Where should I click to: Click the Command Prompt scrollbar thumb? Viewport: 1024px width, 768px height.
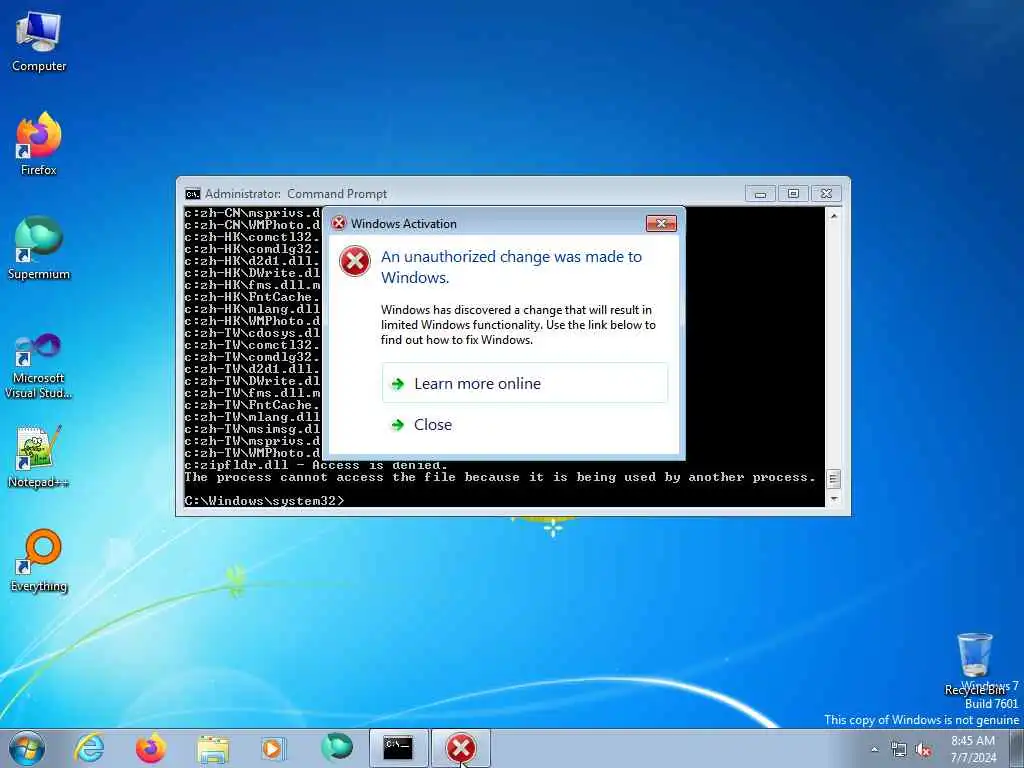[x=833, y=479]
